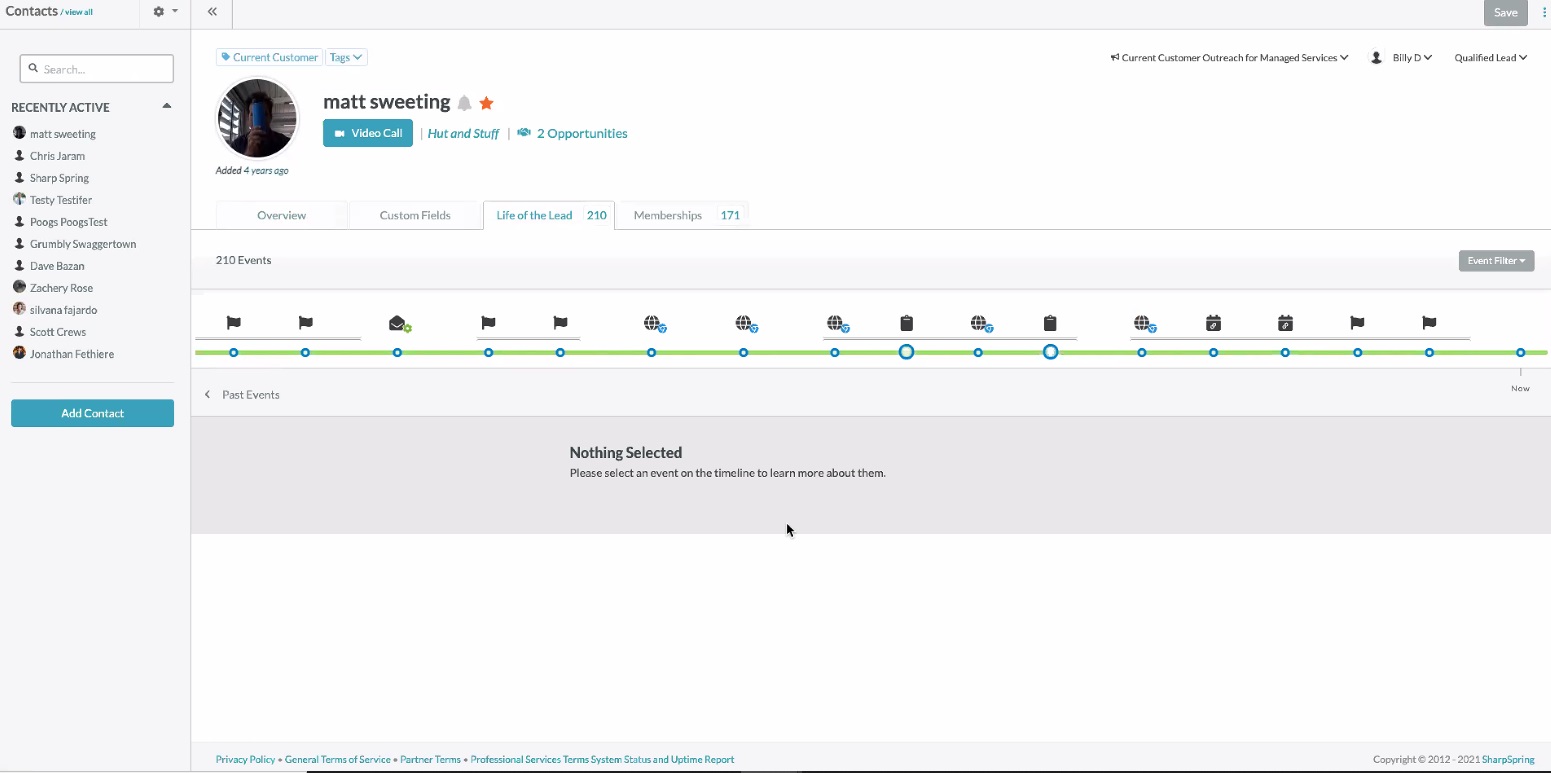Select the rightmost flag icon on the timeline
This screenshot has height=773, width=1551.
pos(1430,323)
